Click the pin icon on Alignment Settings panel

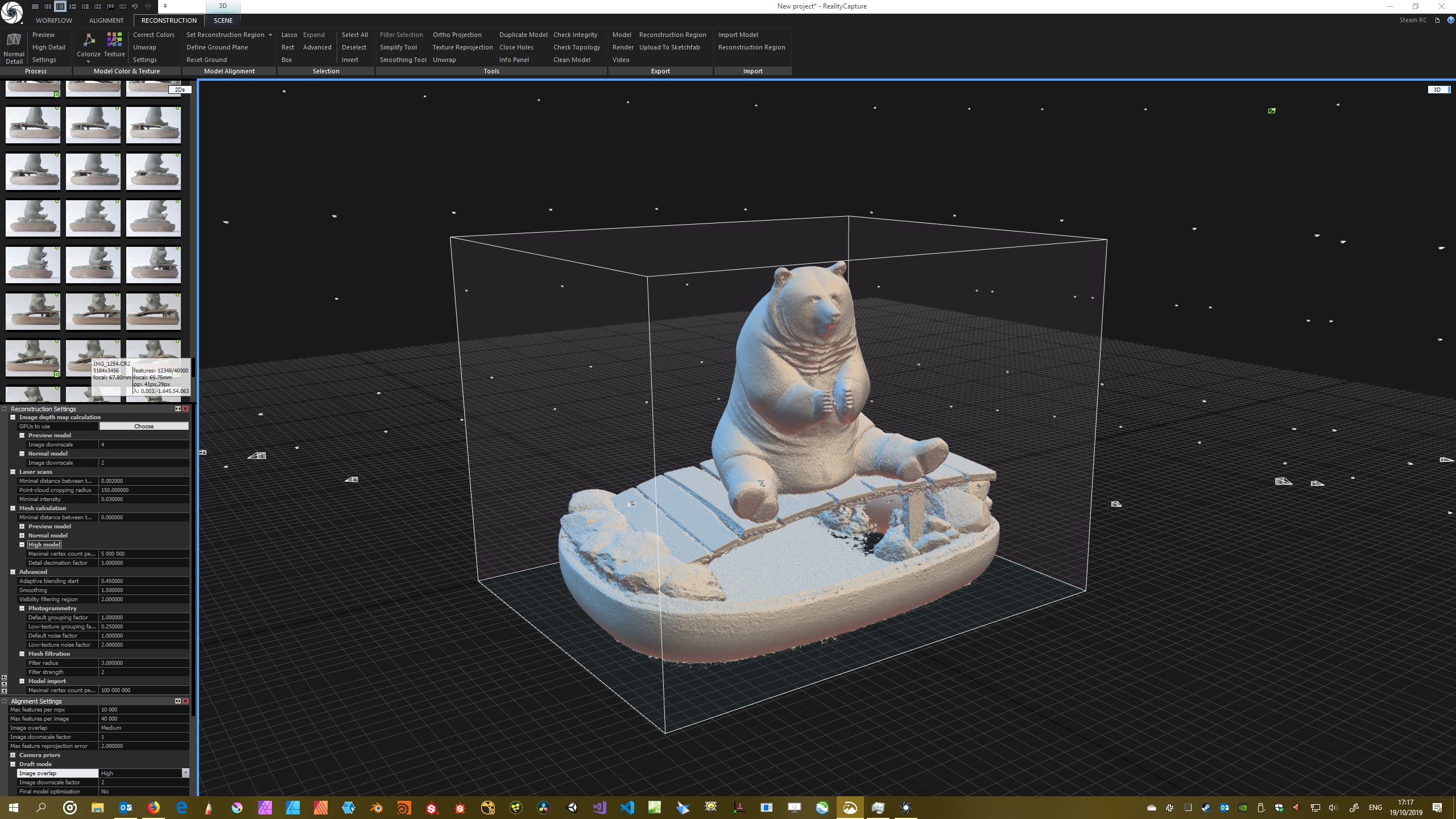click(x=177, y=701)
